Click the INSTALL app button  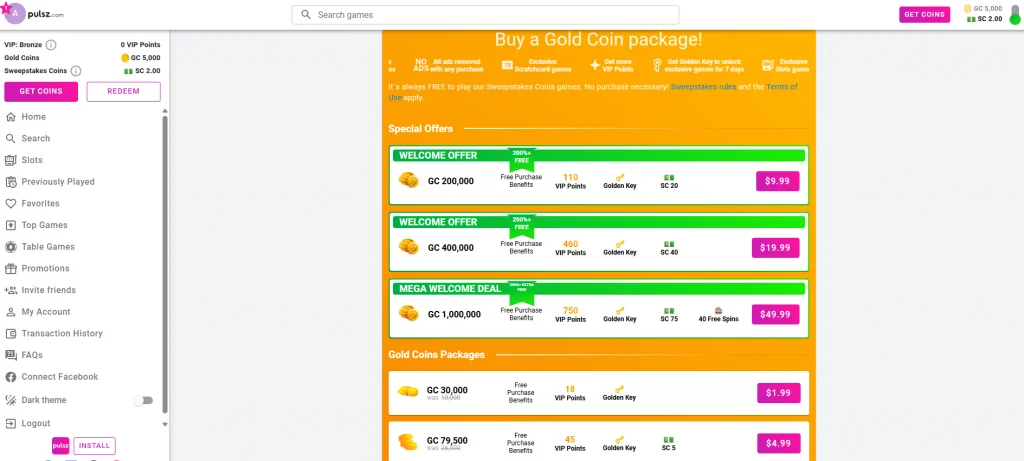pyautogui.click(x=94, y=446)
